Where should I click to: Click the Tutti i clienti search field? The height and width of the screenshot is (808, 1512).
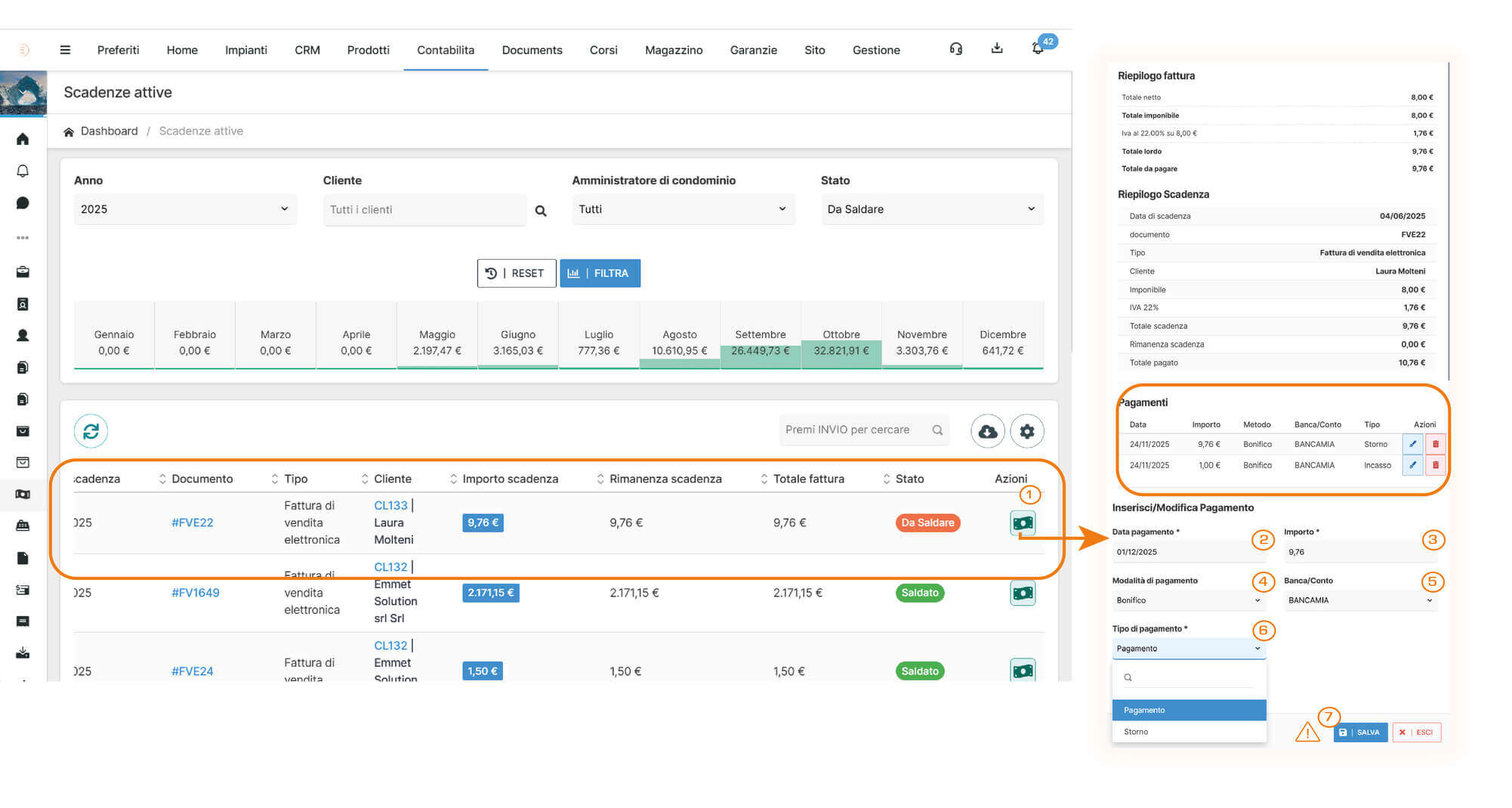tap(424, 210)
